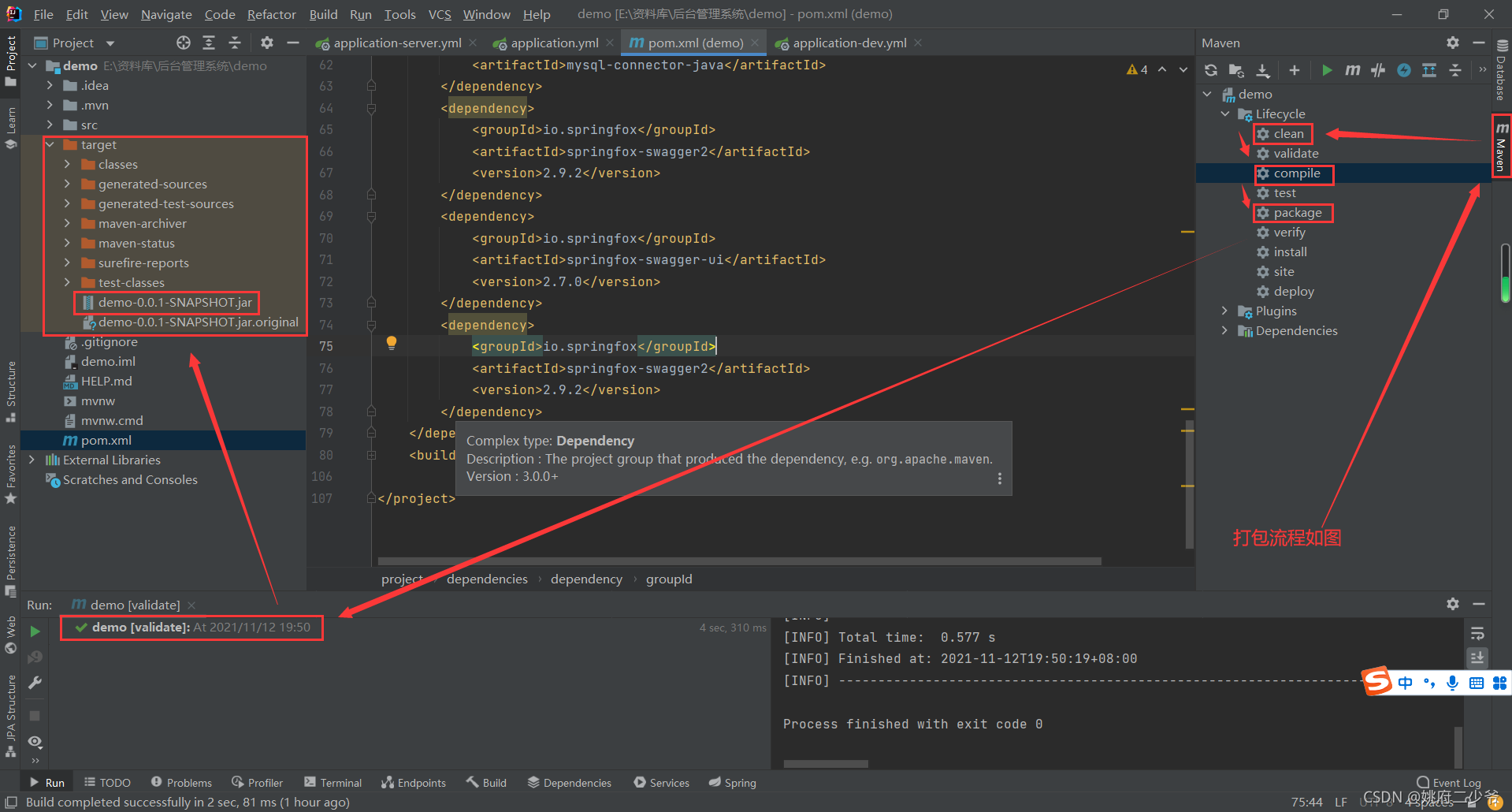Collapse all in Project panel toolbar
Screen dimensions: 1512x812
tap(235, 43)
